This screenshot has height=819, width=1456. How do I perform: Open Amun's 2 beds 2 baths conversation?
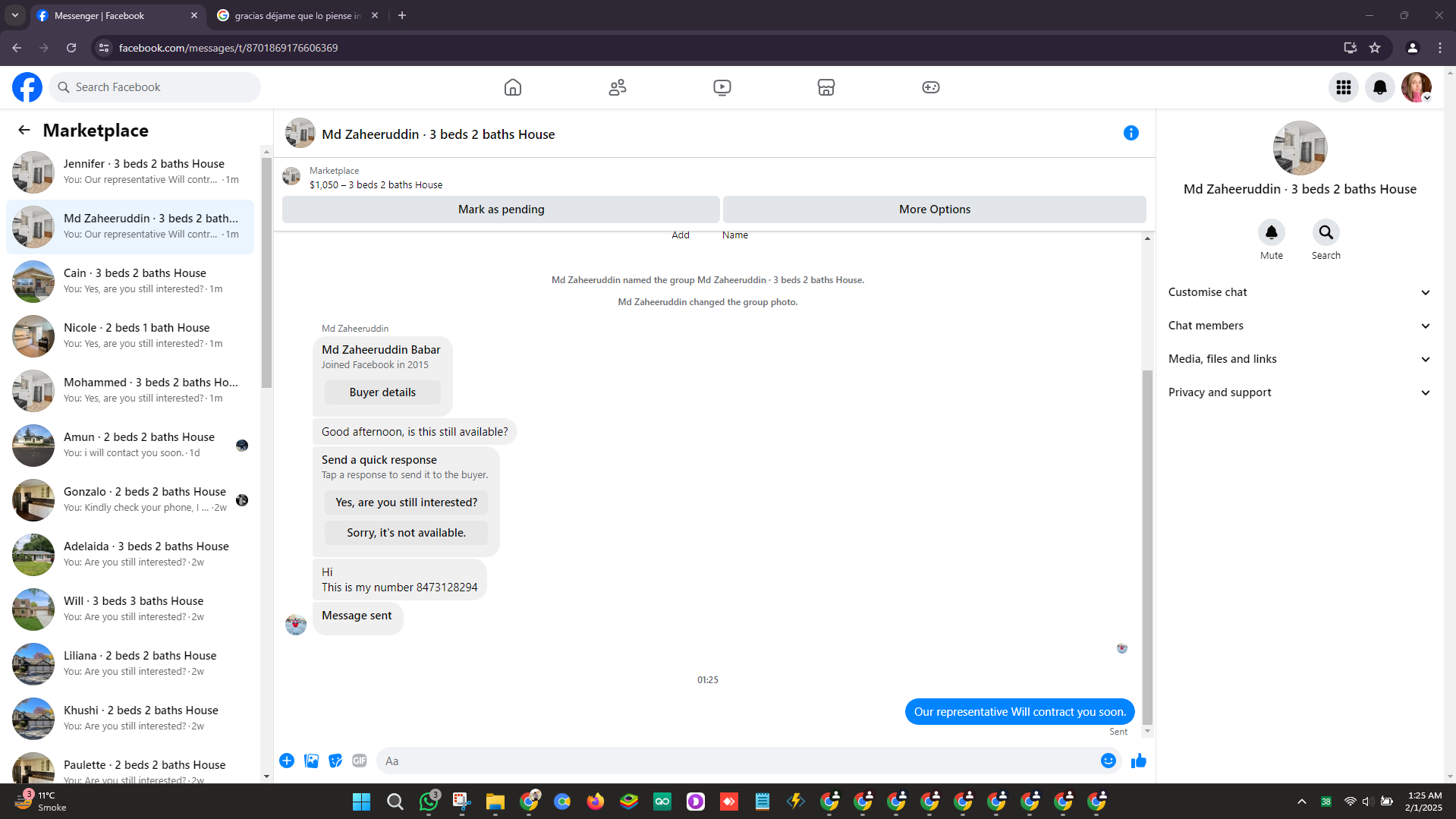pyautogui.click(x=130, y=445)
